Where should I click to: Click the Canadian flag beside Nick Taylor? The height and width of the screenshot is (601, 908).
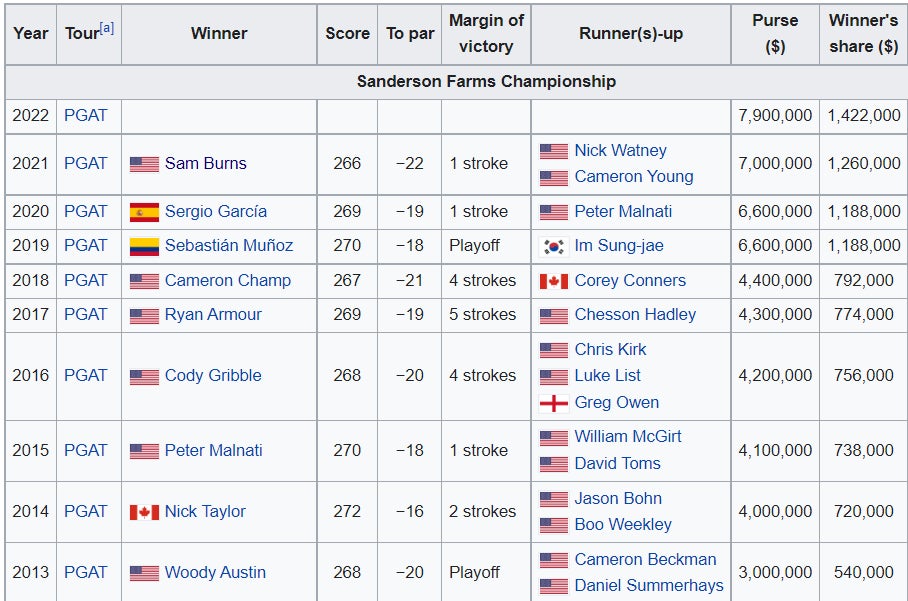tap(144, 512)
